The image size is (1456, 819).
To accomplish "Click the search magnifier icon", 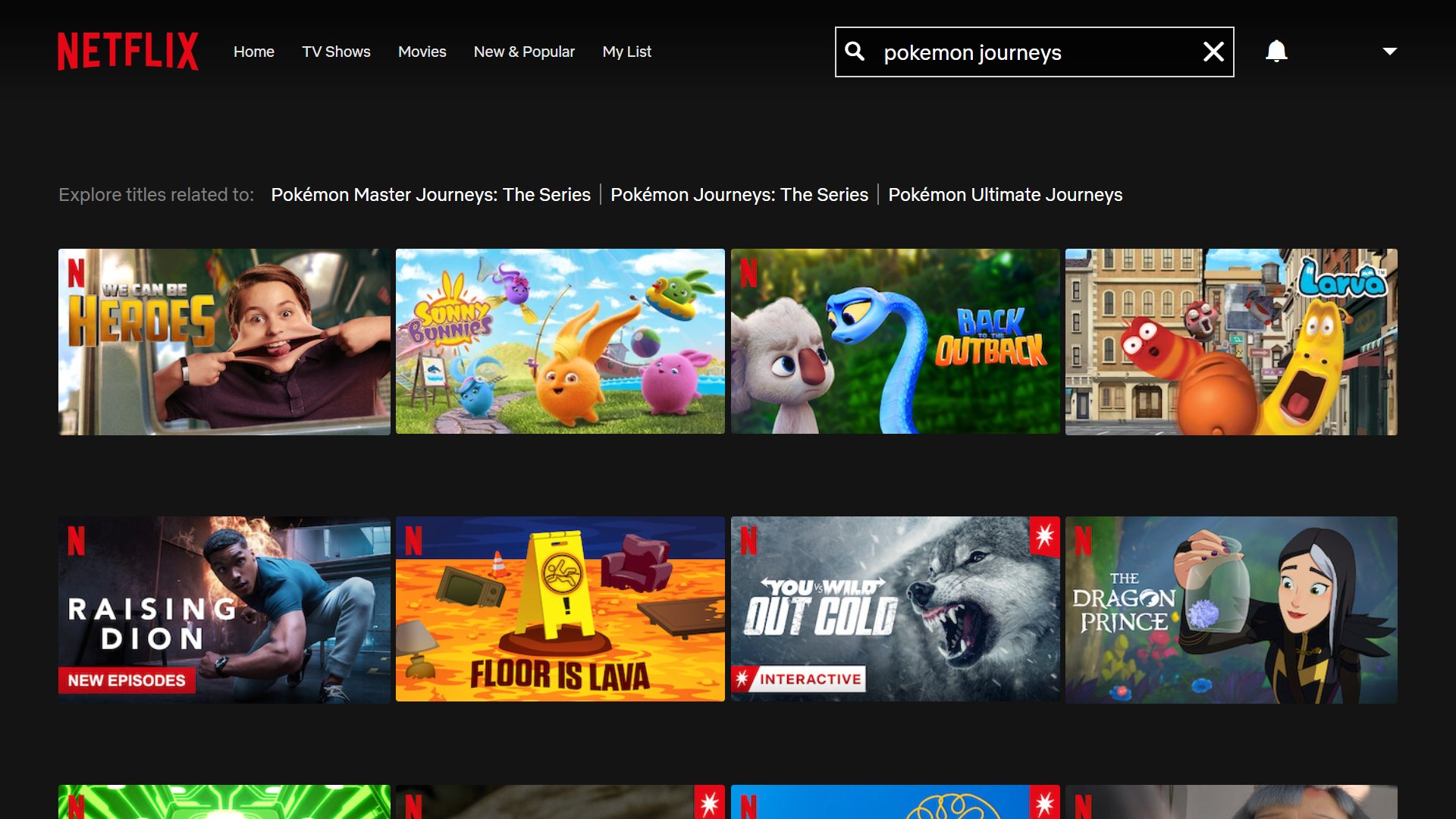I will pos(855,51).
